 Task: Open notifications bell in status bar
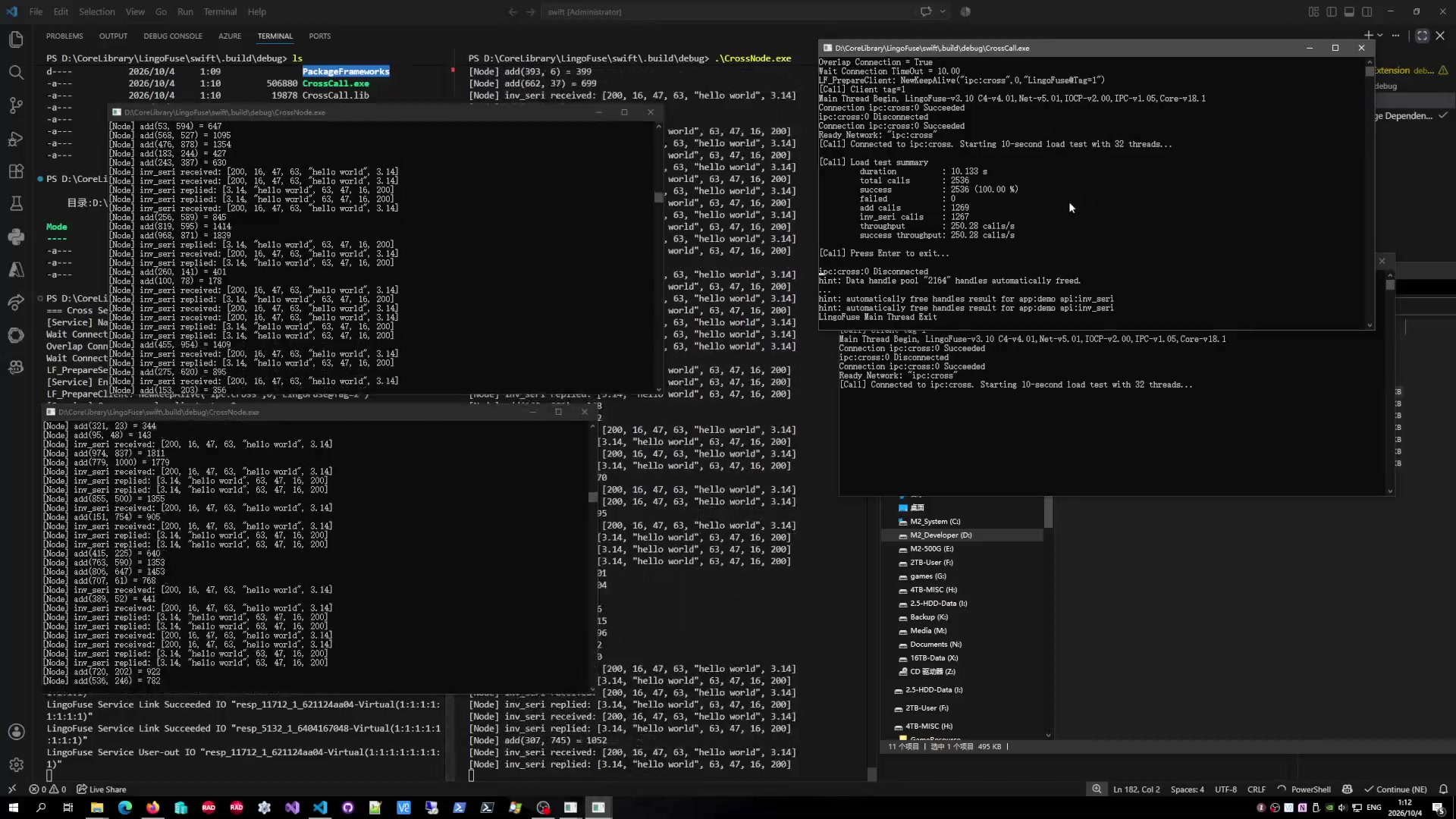tap(1443, 789)
